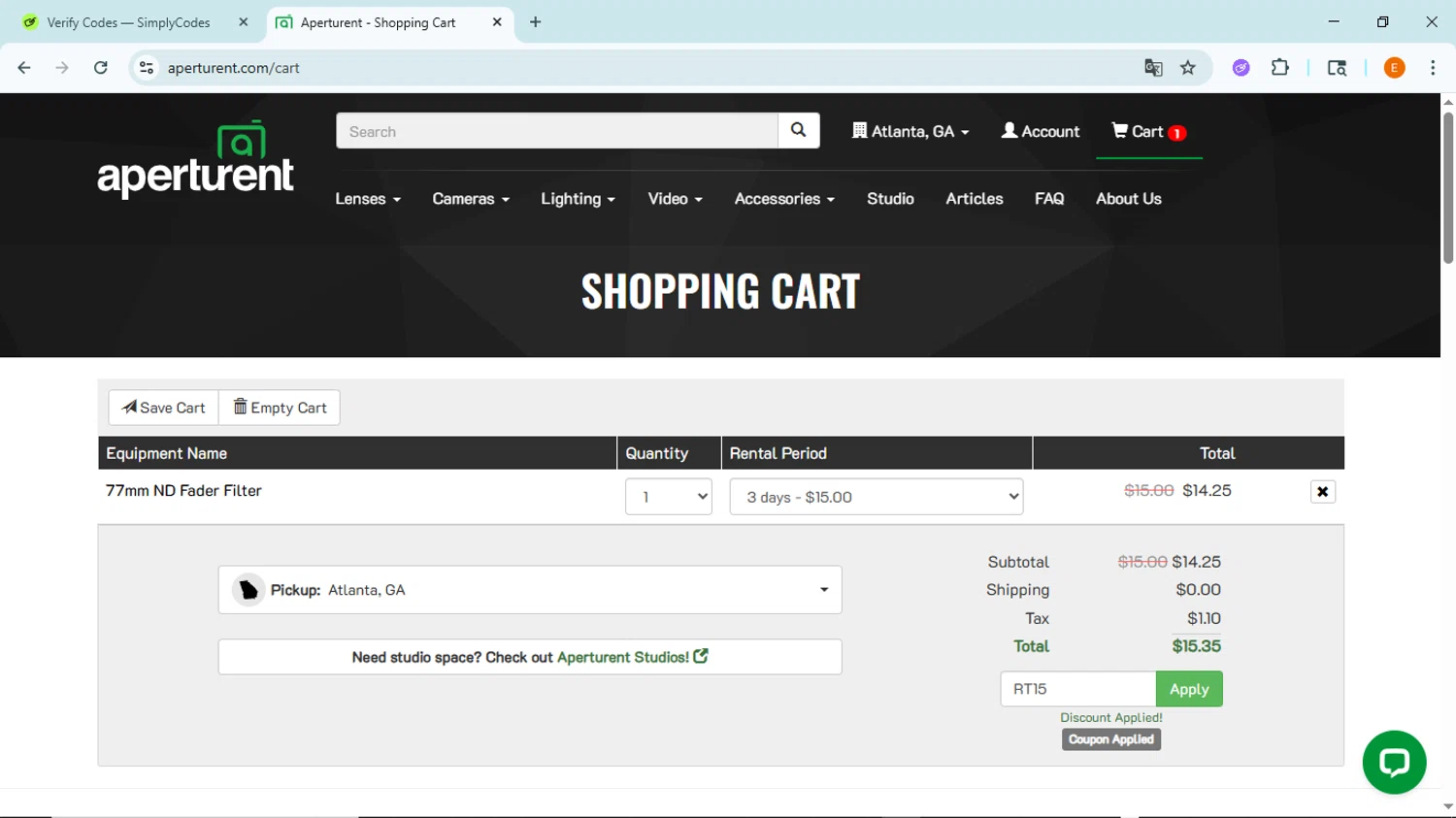The width and height of the screenshot is (1456, 818).
Task: Focus the site Search field
Action: coord(557,131)
